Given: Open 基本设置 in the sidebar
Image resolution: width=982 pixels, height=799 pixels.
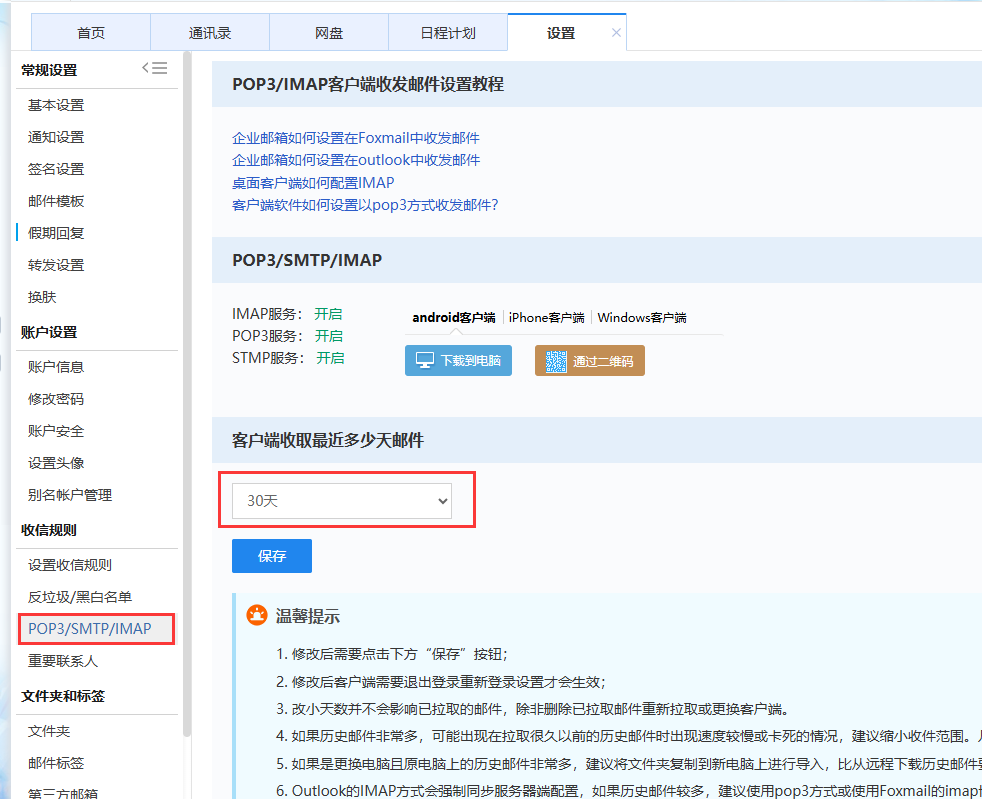Looking at the screenshot, I should coord(56,105).
